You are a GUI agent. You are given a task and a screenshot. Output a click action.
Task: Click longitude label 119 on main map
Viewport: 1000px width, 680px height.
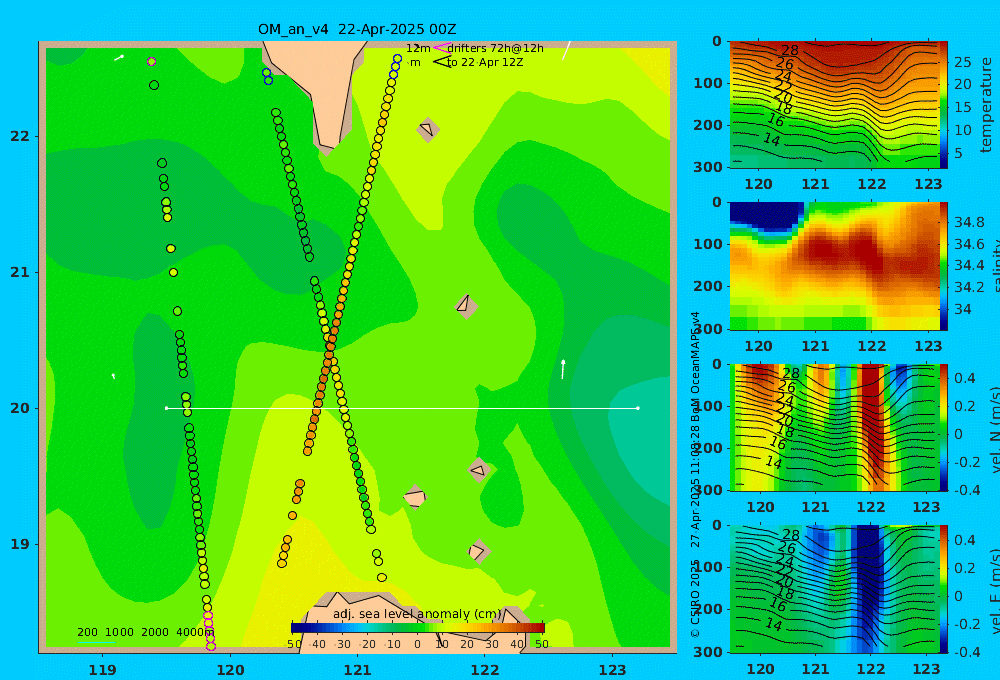point(102,670)
